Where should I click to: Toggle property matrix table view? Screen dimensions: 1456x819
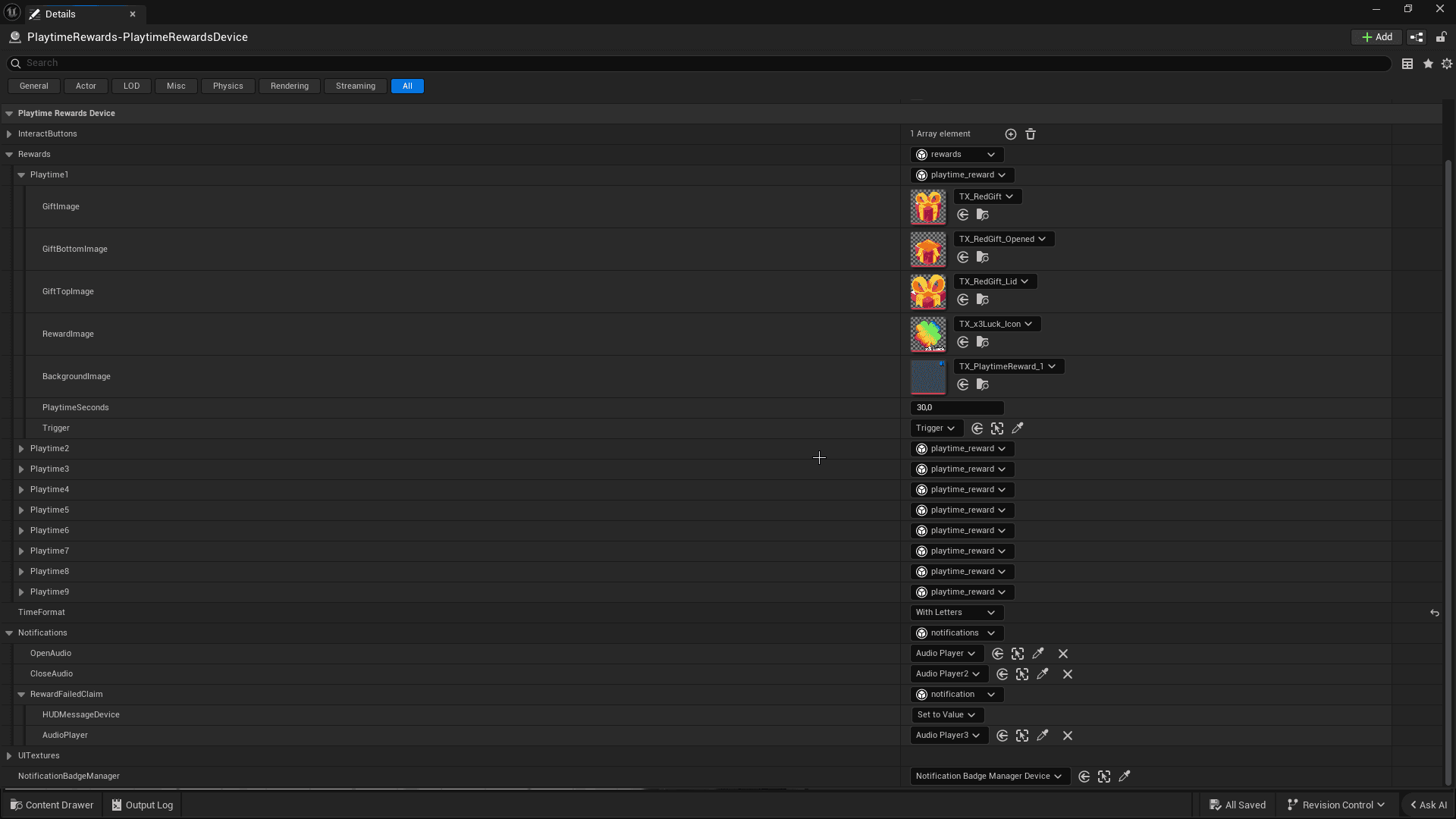[x=1407, y=64]
